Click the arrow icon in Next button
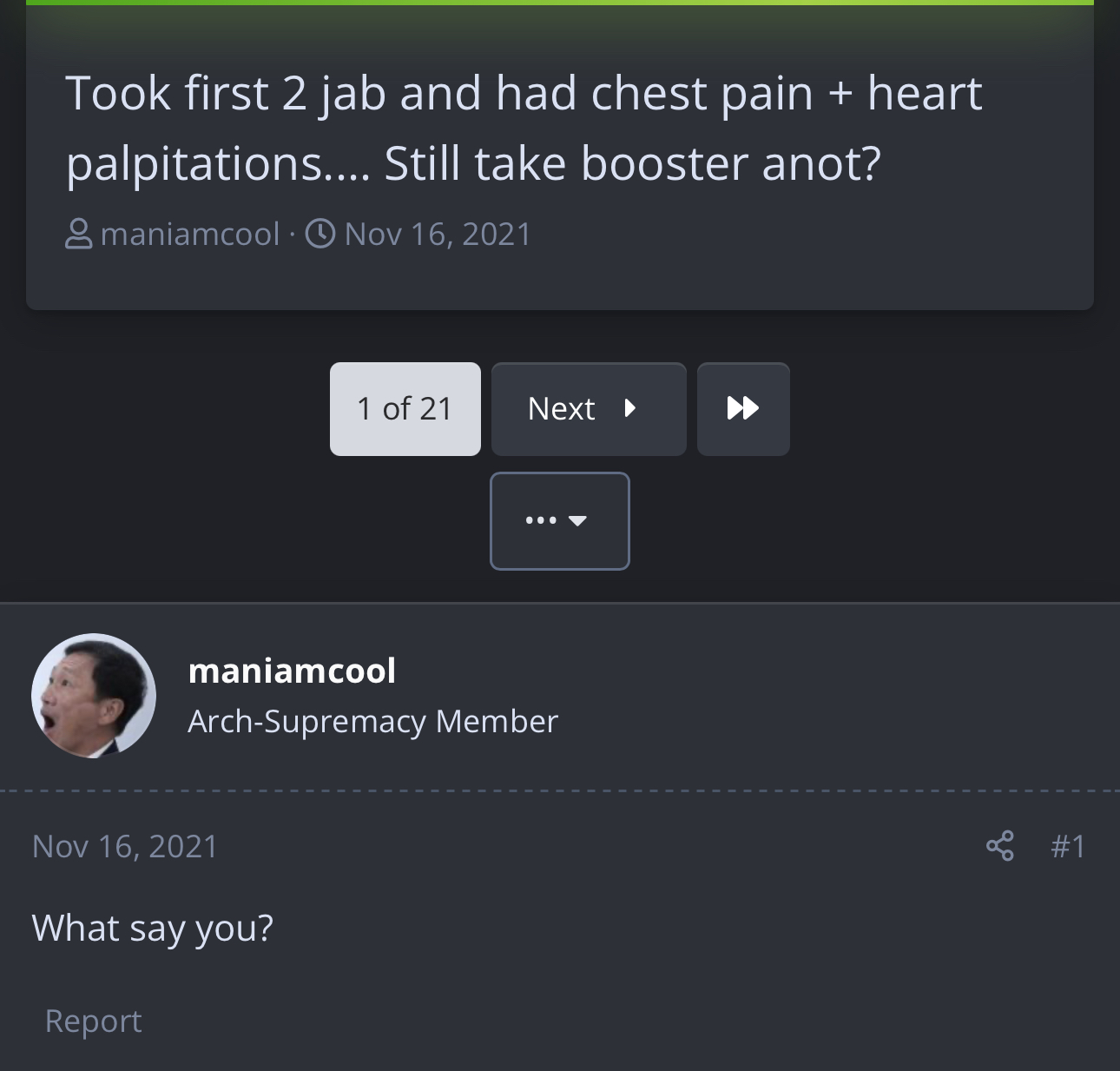The height and width of the screenshot is (1071, 1120). [x=630, y=408]
